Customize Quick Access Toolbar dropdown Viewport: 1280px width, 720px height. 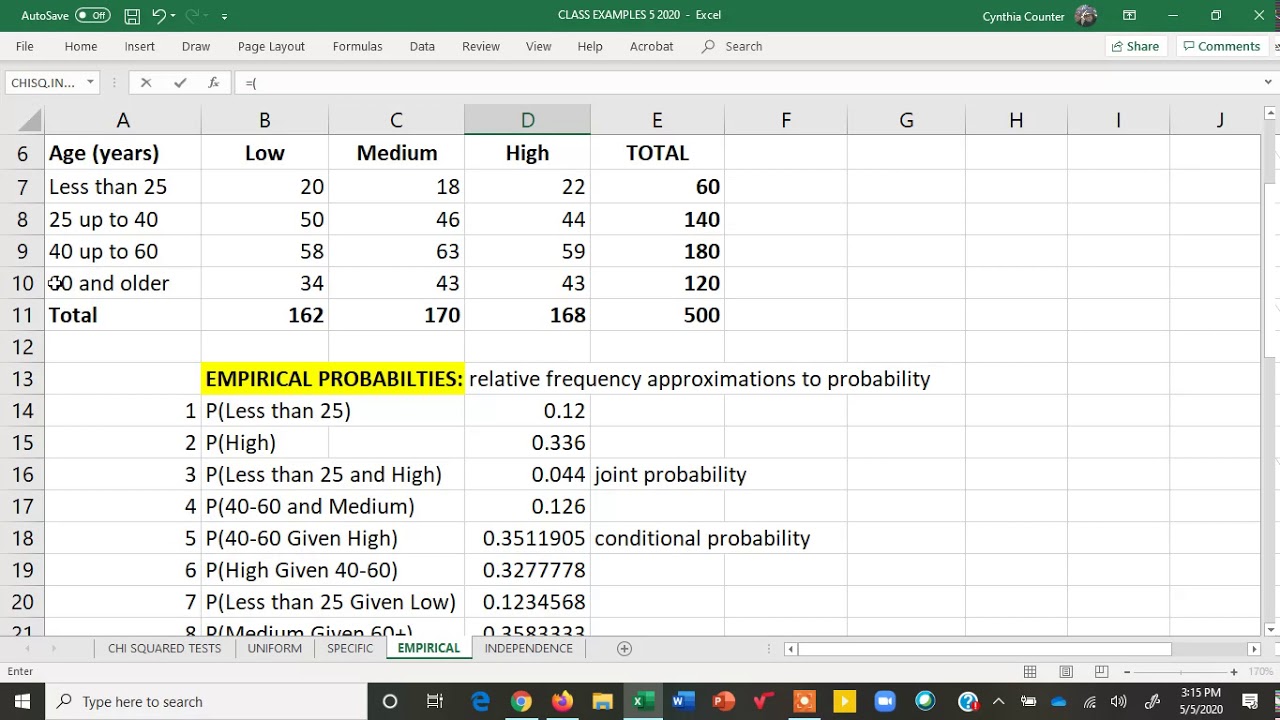(x=224, y=16)
